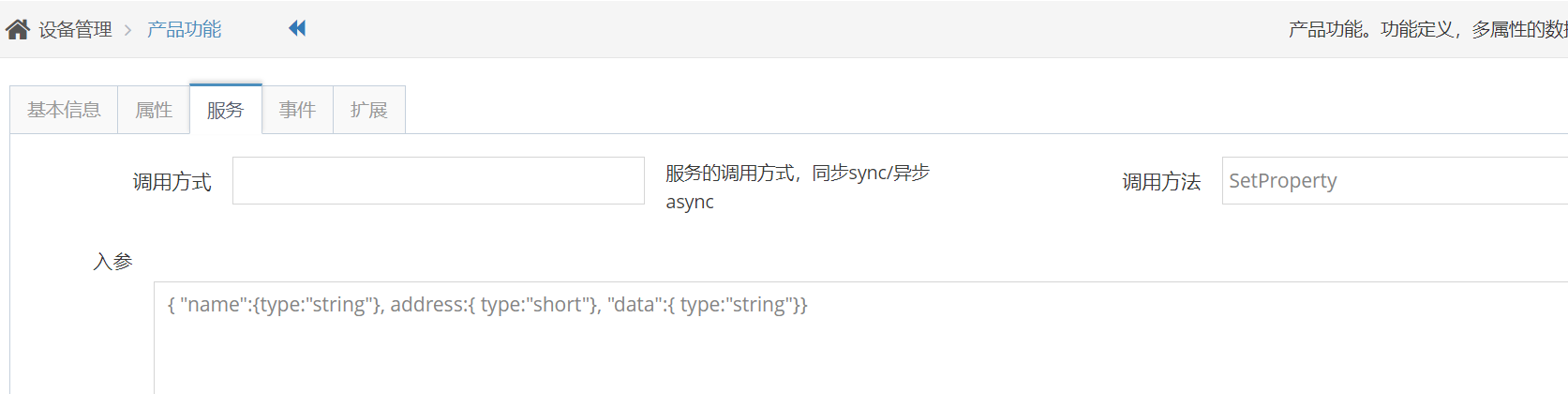Click the sync/async hint text beside 调用方式
The image size is (1568, 394).
[798, 187]
